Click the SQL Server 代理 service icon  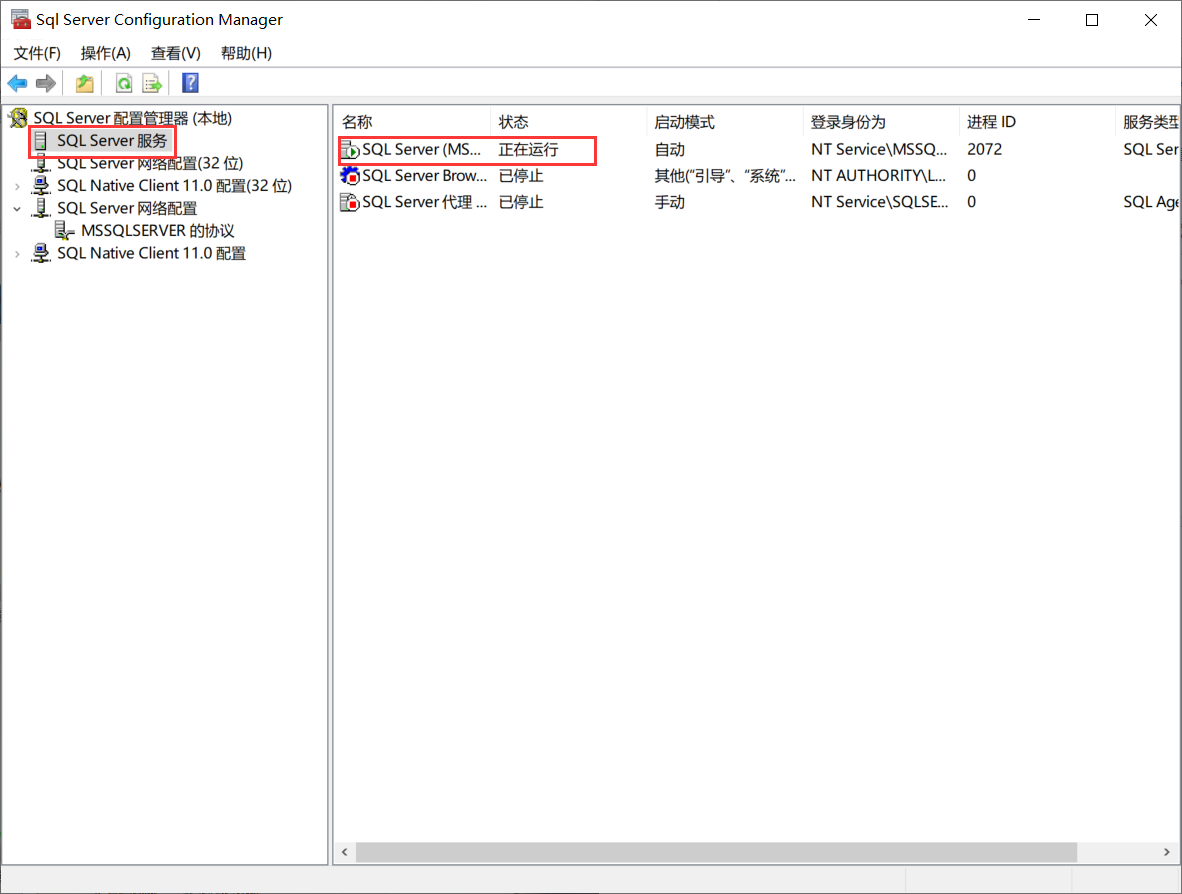coord(351,201)
